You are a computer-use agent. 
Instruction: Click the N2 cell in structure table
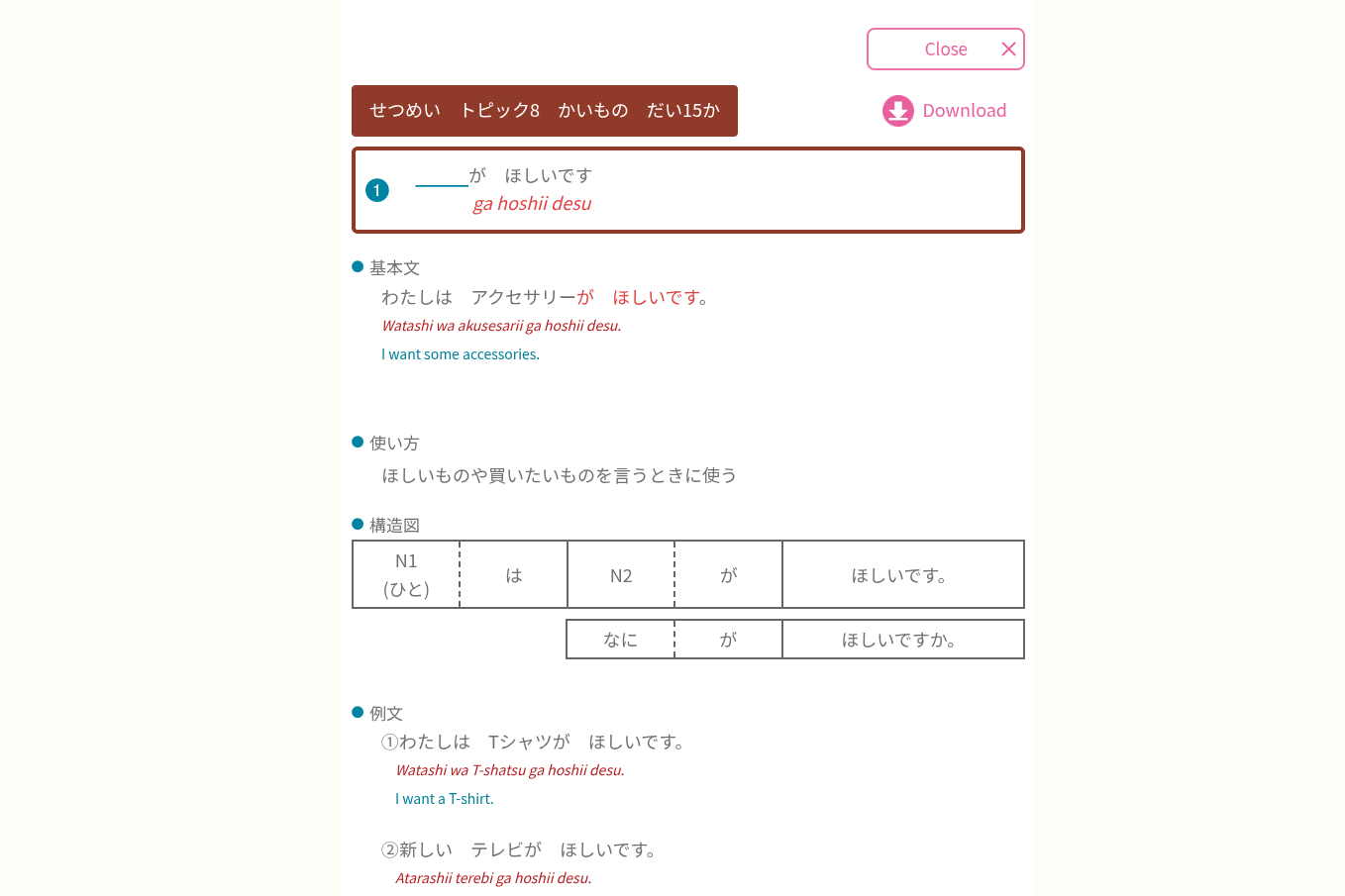[x=621, y=574]
